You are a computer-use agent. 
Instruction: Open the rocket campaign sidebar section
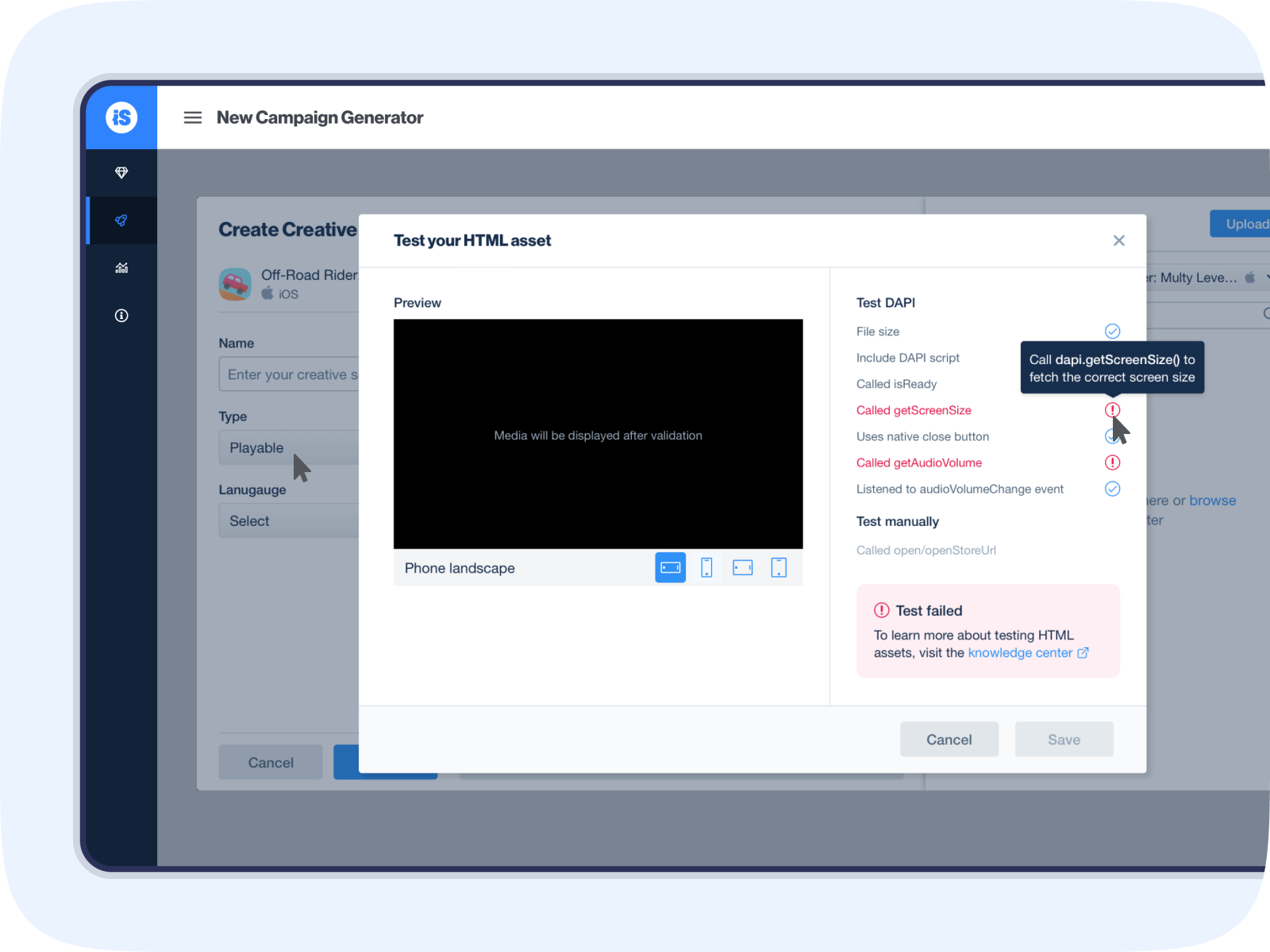[121, 221]
